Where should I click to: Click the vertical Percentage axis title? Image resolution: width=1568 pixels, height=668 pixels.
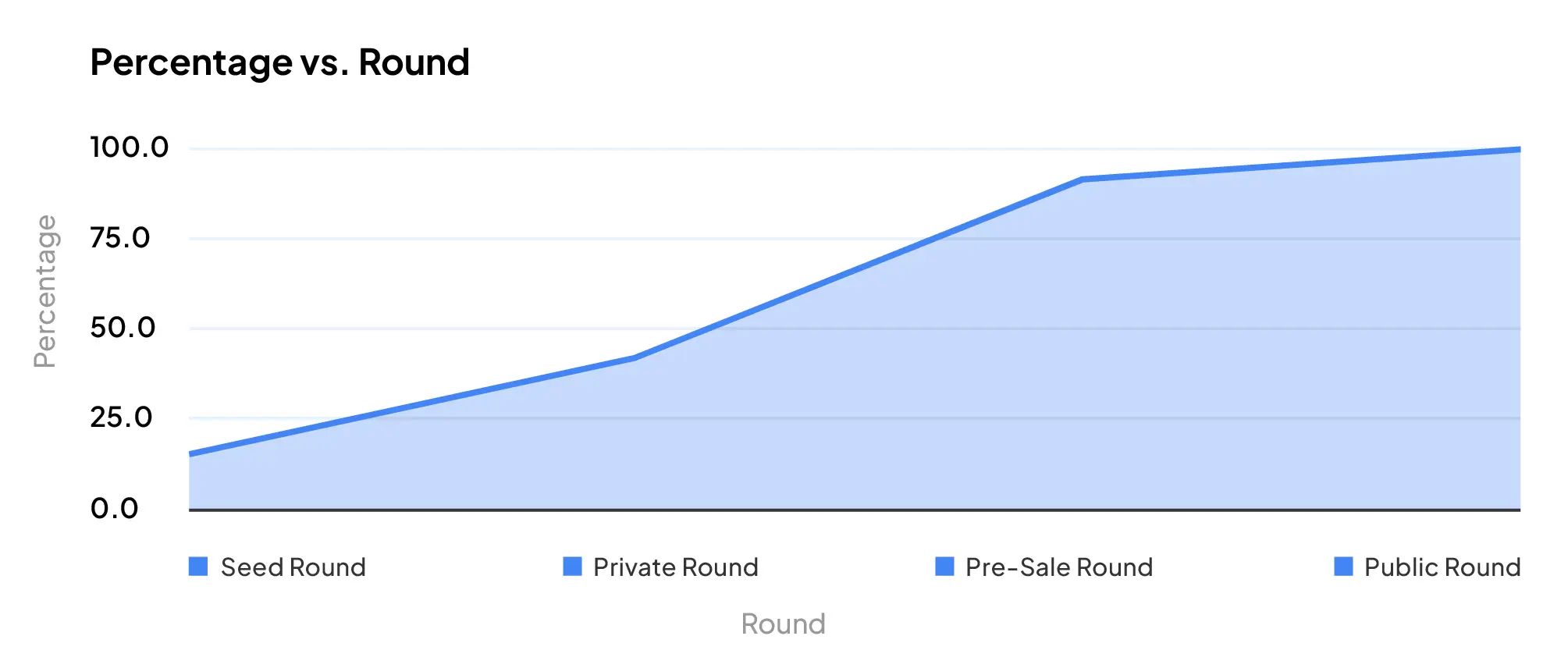(45, 291)
